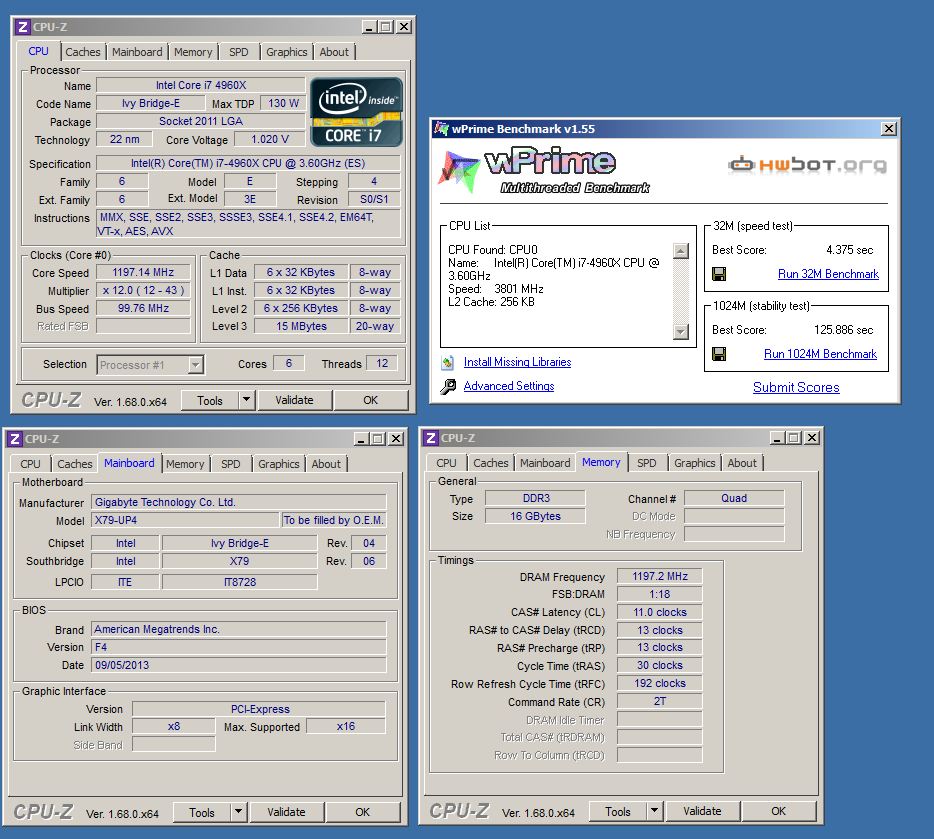The width and height of the screenshot is (934, 839).
Task: Click the CPU-Z icon in Mainboard window title bar
Action: point(15,439)
